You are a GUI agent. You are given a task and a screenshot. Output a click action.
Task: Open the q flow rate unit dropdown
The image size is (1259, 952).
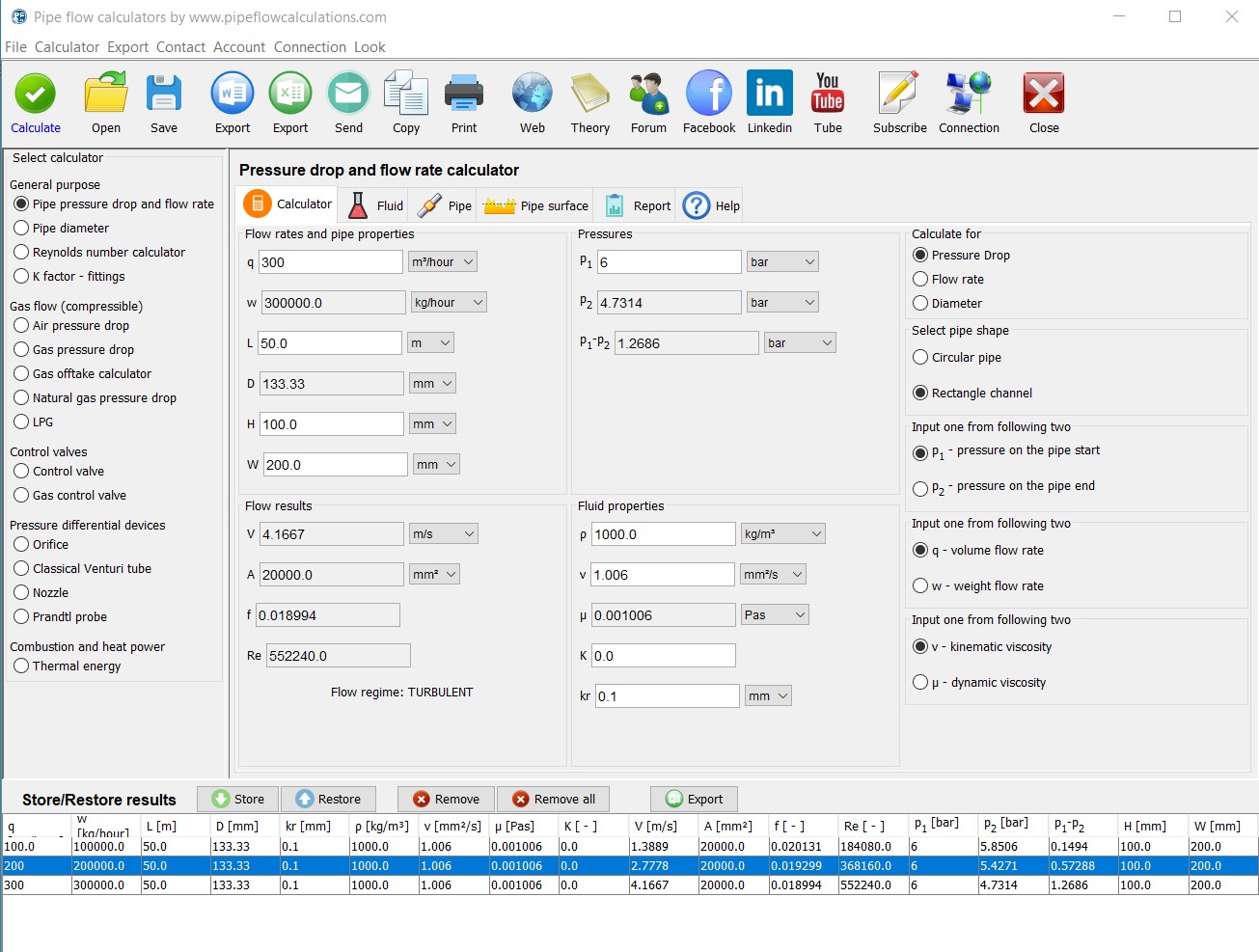(x=443, y=260)
